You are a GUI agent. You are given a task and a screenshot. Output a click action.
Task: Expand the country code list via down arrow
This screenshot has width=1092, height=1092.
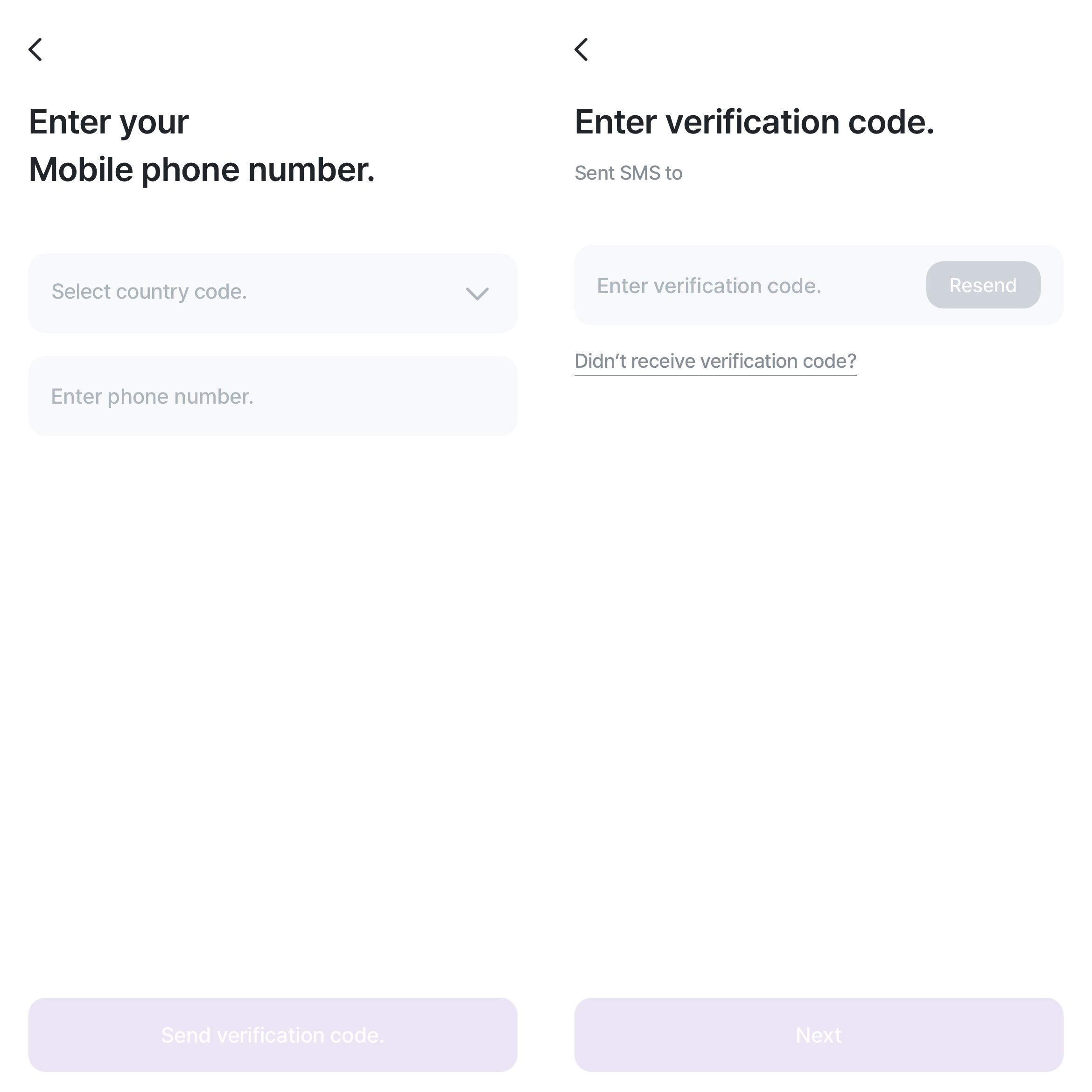(476, 294)
